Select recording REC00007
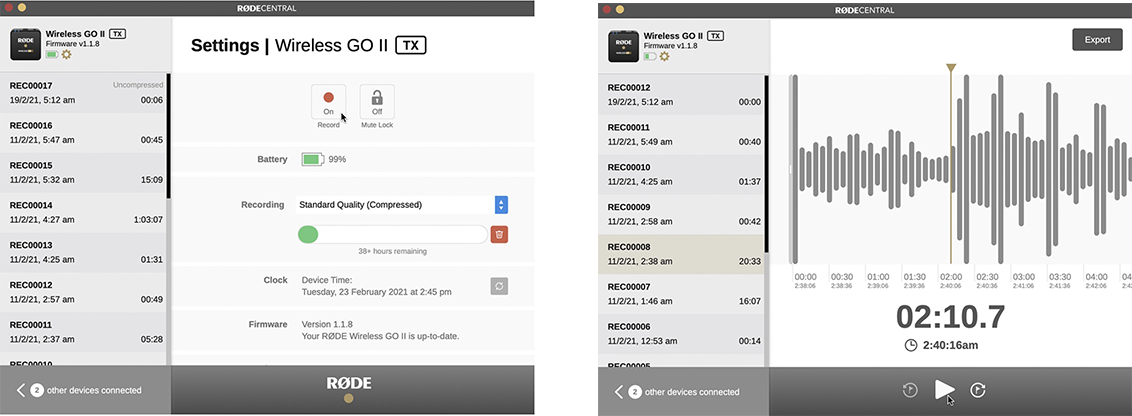This screenshot has width=1132, height=416. [x=682, y=293]
